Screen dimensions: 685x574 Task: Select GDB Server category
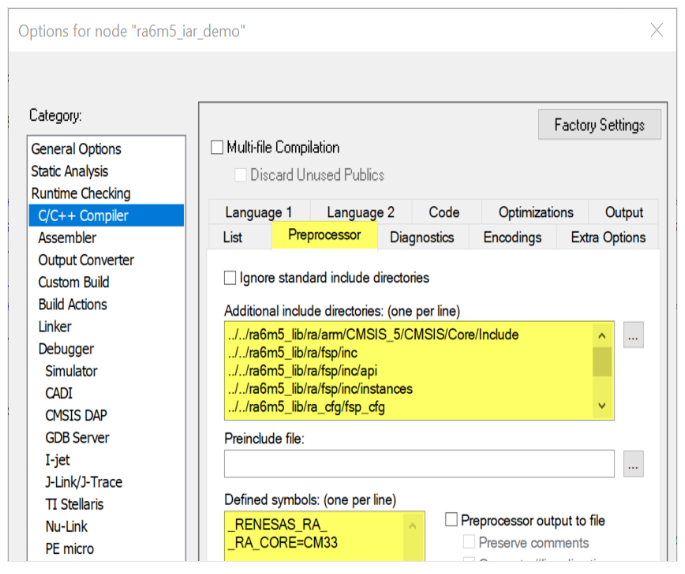click(x=77, y=438)
